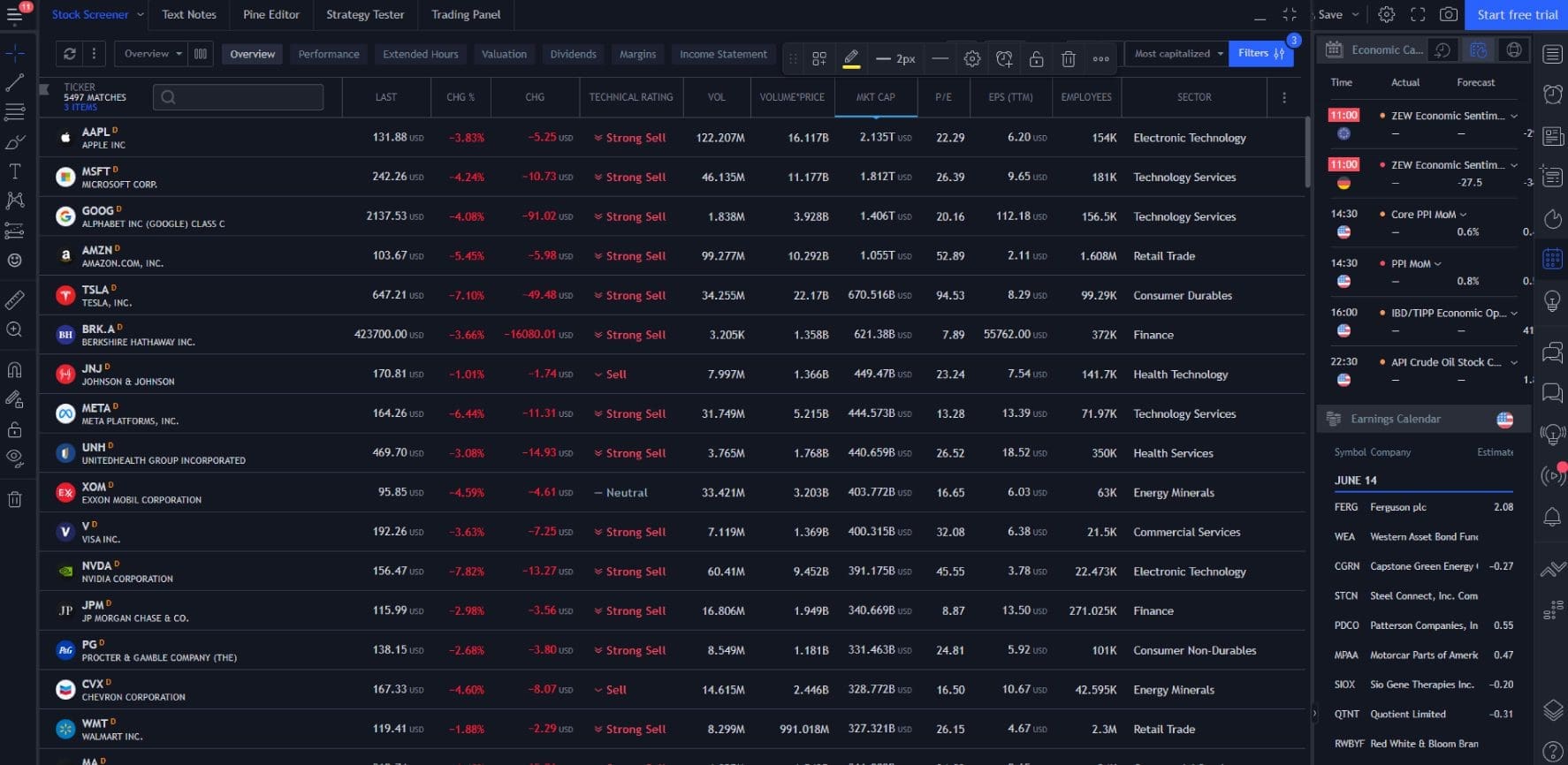Open the Most capitalized dropdown
1568x765 pixels.
point(1177,54)
